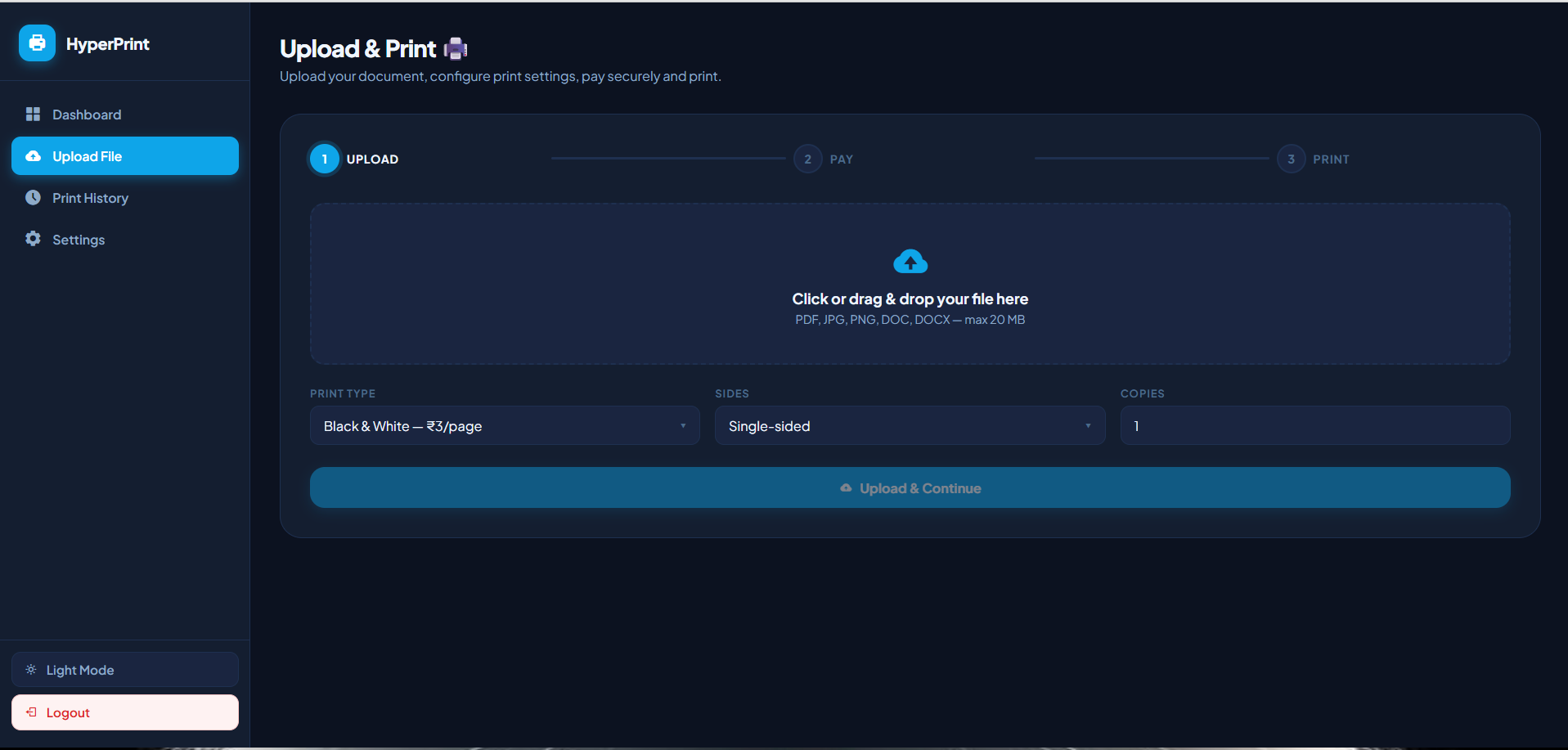
Task: Open Print History page
Action: [x=125, y=198]
